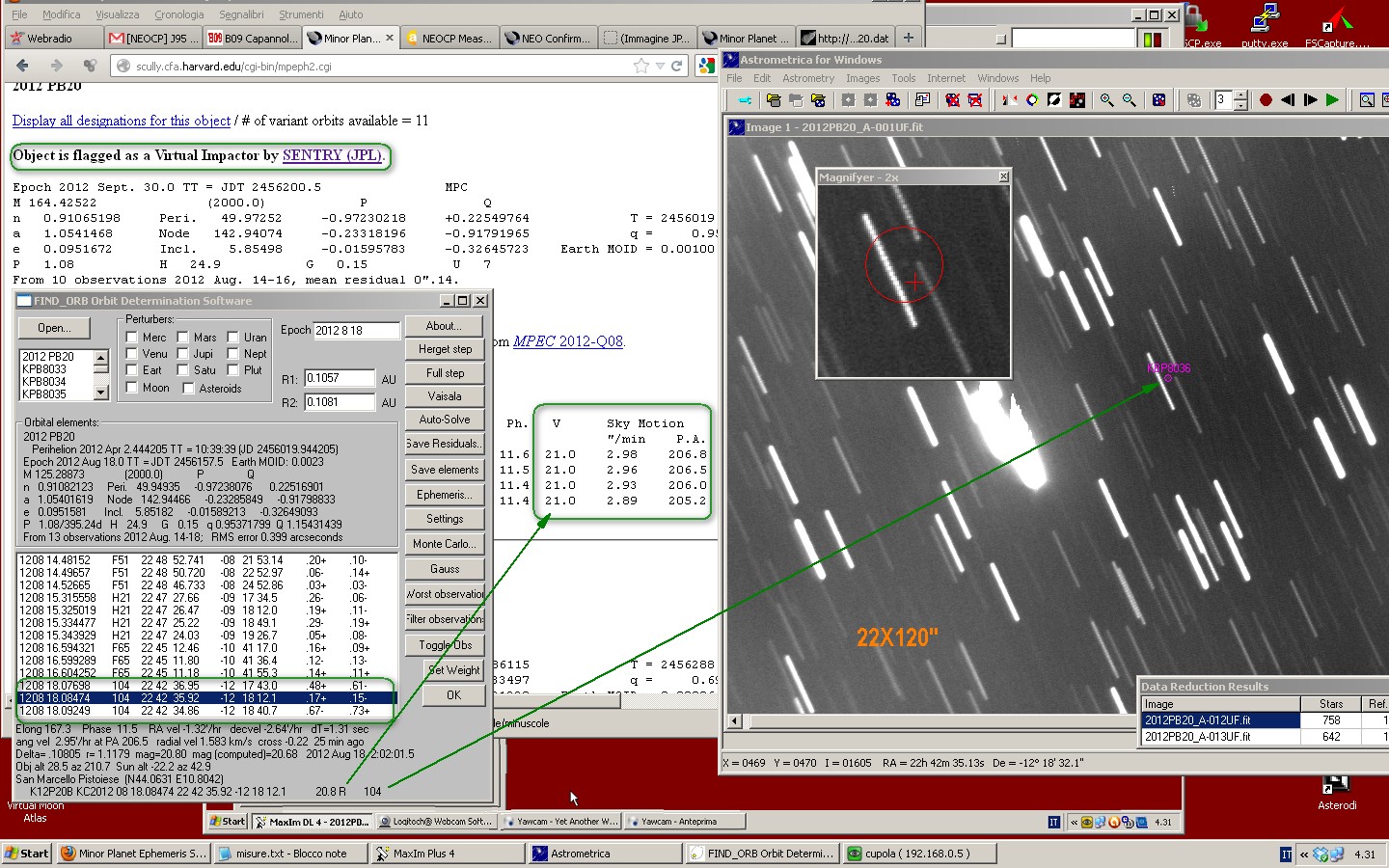Click the view report icon in Astrometrica toolbar

pyautogui.click(x=922, y=100)
